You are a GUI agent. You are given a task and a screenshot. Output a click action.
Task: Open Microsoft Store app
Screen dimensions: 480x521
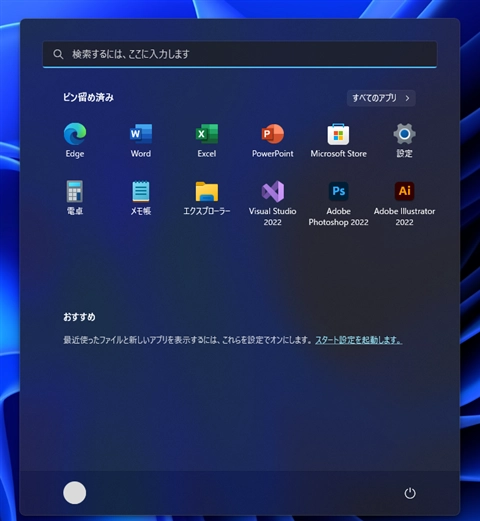click(338, 140)
